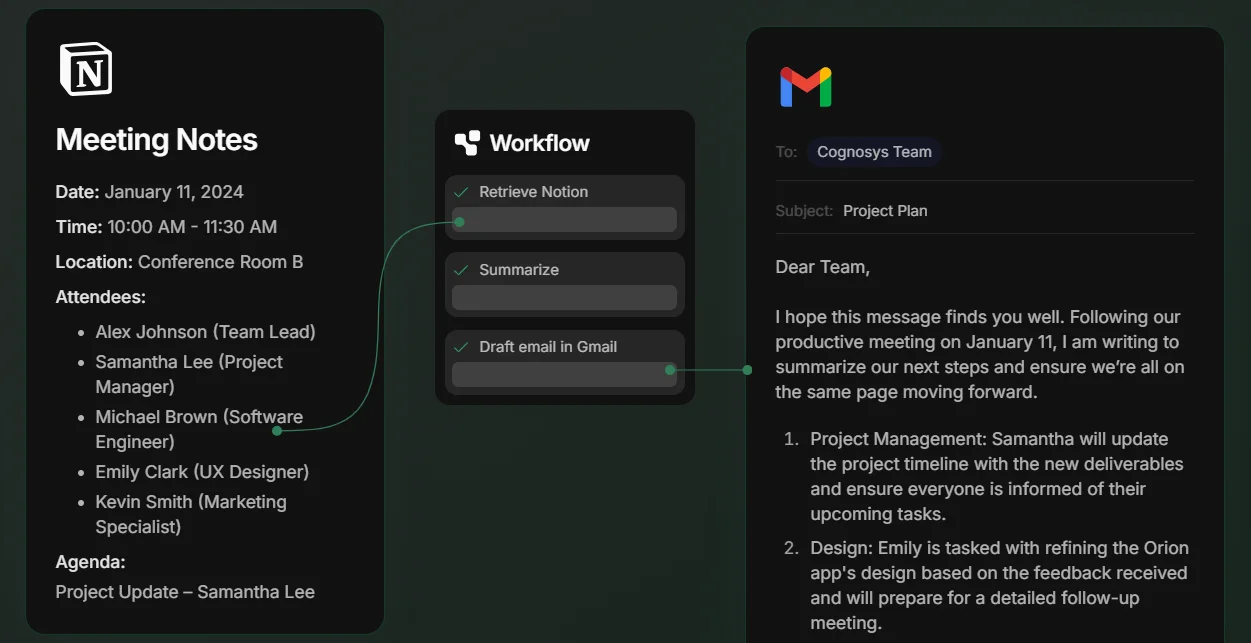Screen dimensions: 1251x643
Task: Click the Workflow panel title
Action: tap(540, 143)
